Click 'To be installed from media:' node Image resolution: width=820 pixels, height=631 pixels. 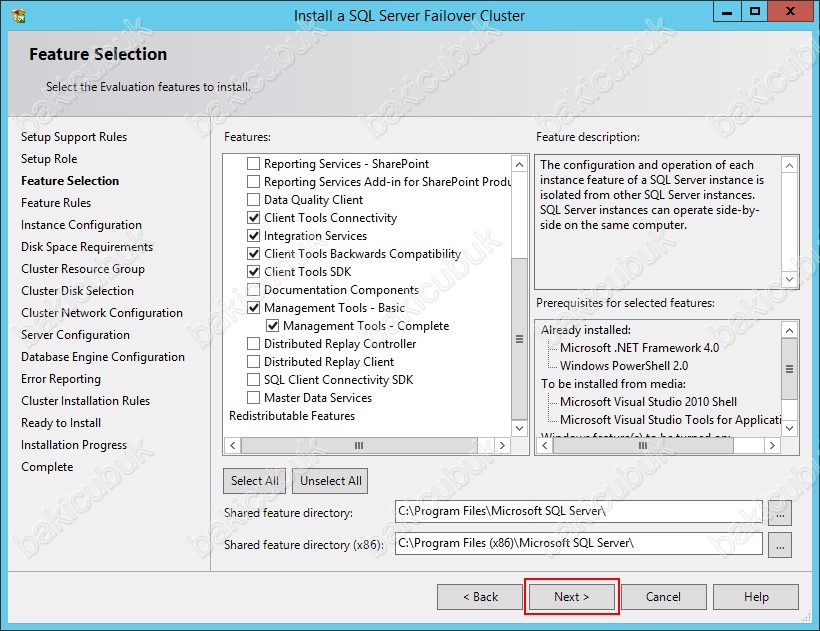click(613, 384)
